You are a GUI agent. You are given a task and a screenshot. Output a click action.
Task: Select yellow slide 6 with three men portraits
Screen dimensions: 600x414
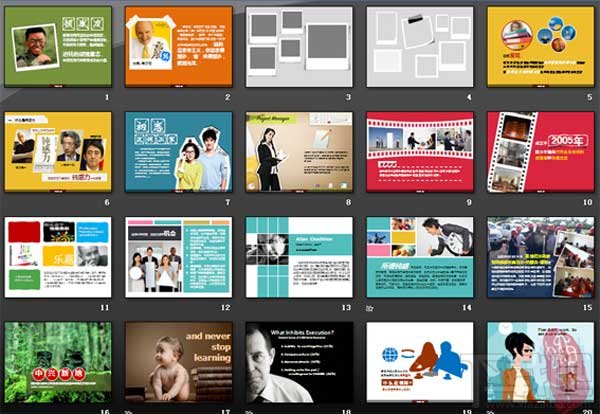(x=58, y=152)
